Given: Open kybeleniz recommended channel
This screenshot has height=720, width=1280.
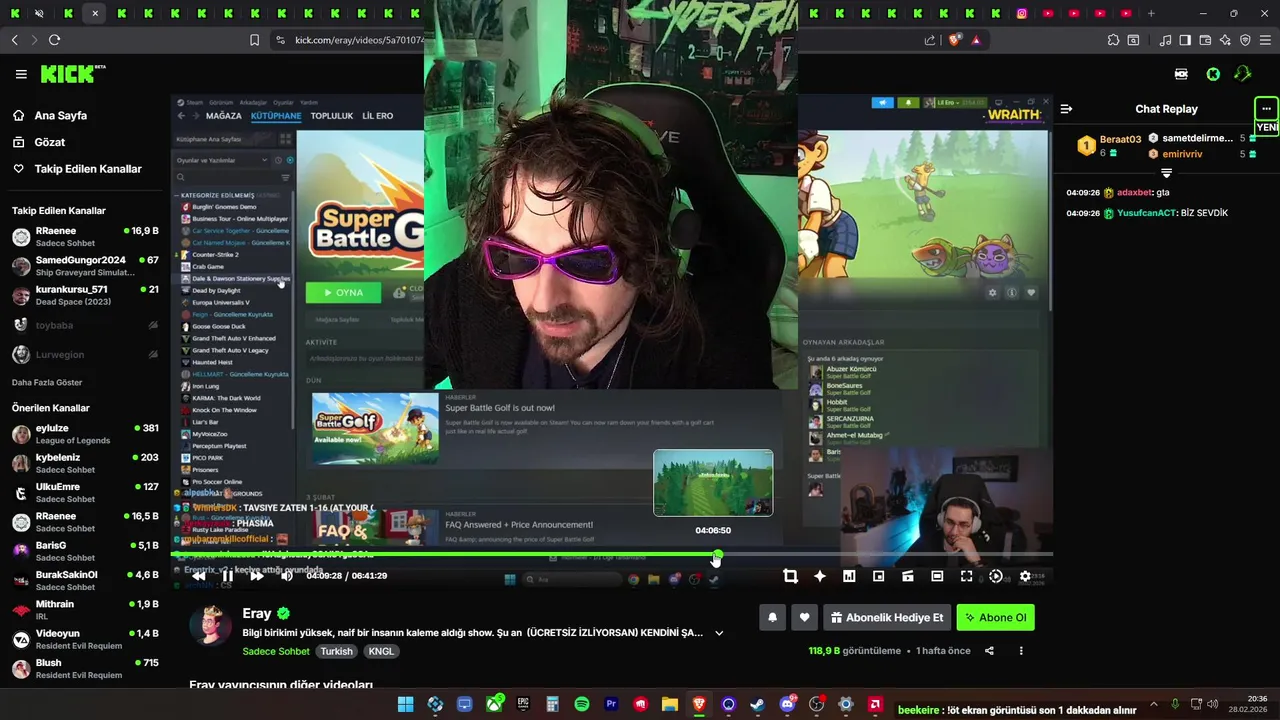Looking at the screenshot, I should (85, 463).
